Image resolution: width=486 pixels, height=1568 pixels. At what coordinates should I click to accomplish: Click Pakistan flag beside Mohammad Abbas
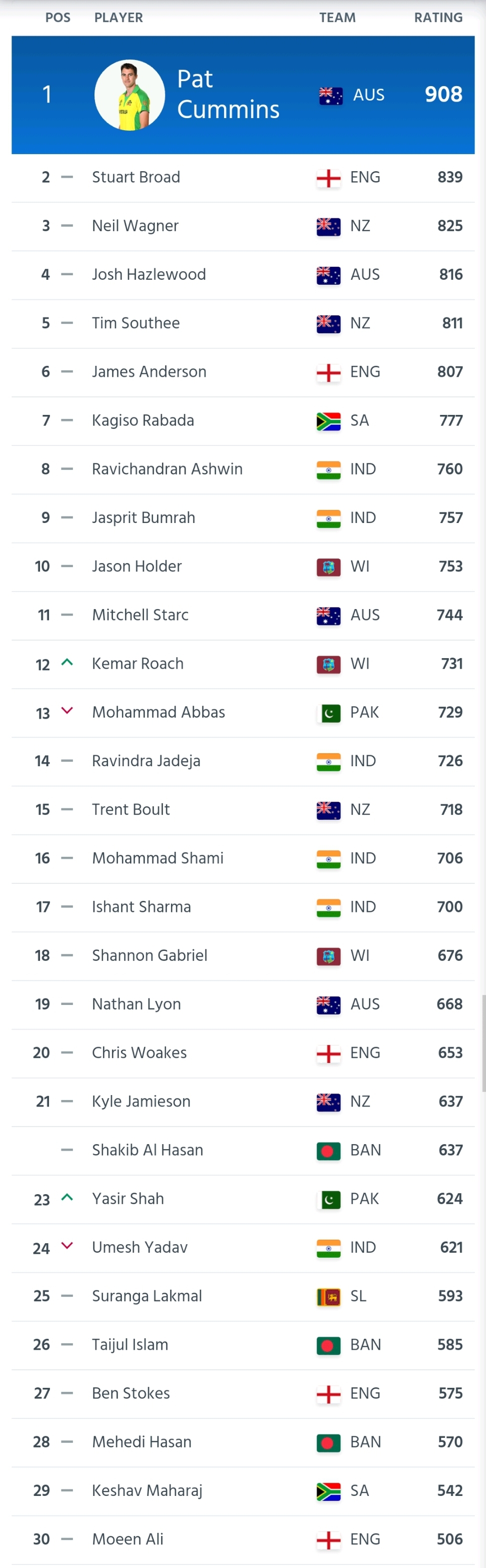328,713
